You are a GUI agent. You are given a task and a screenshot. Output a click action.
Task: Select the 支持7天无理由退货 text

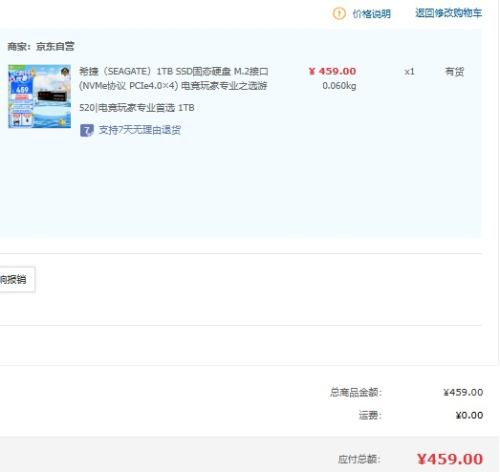[x=140, y=130]
